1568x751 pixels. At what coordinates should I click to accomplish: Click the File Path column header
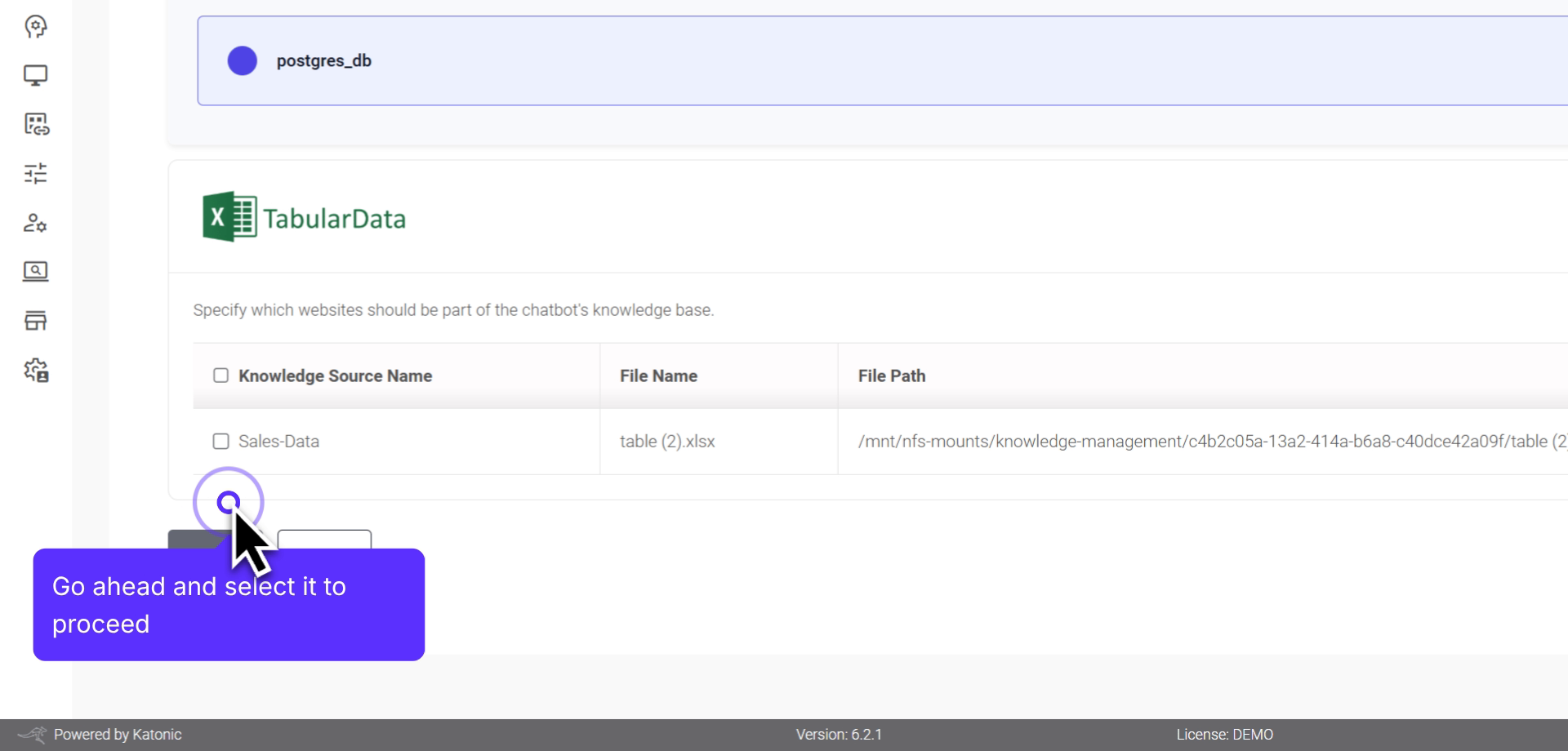tap(891, 375)
